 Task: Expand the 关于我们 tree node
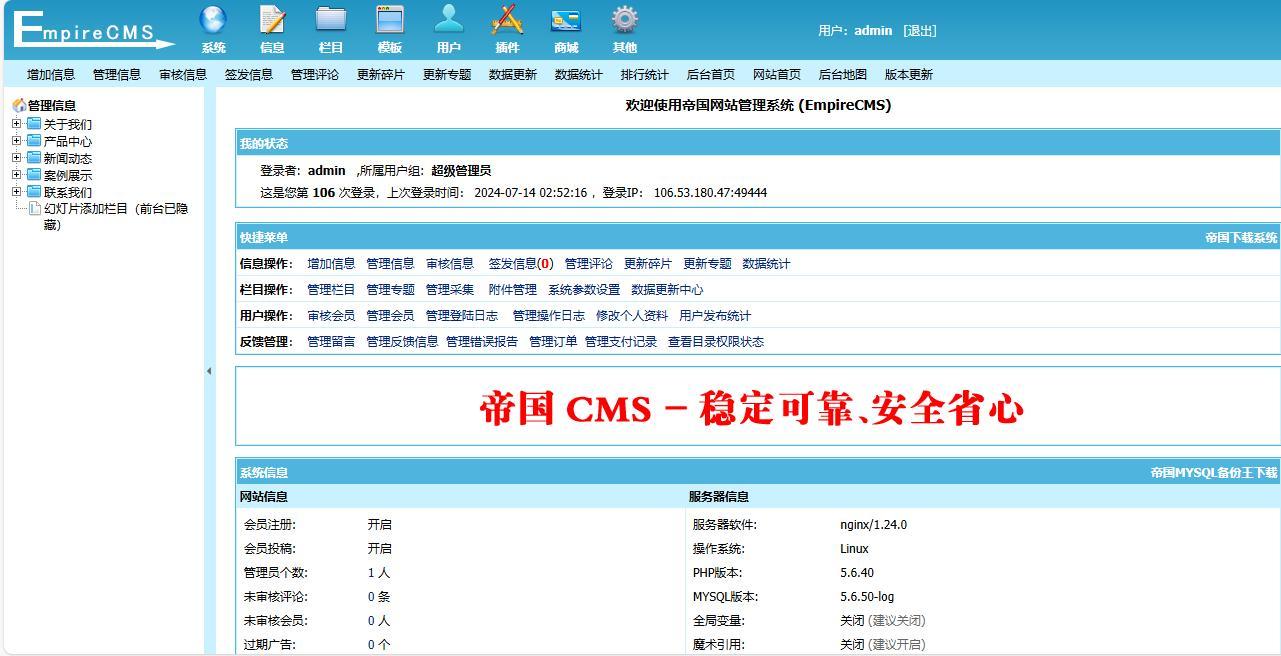coord(16,124)
